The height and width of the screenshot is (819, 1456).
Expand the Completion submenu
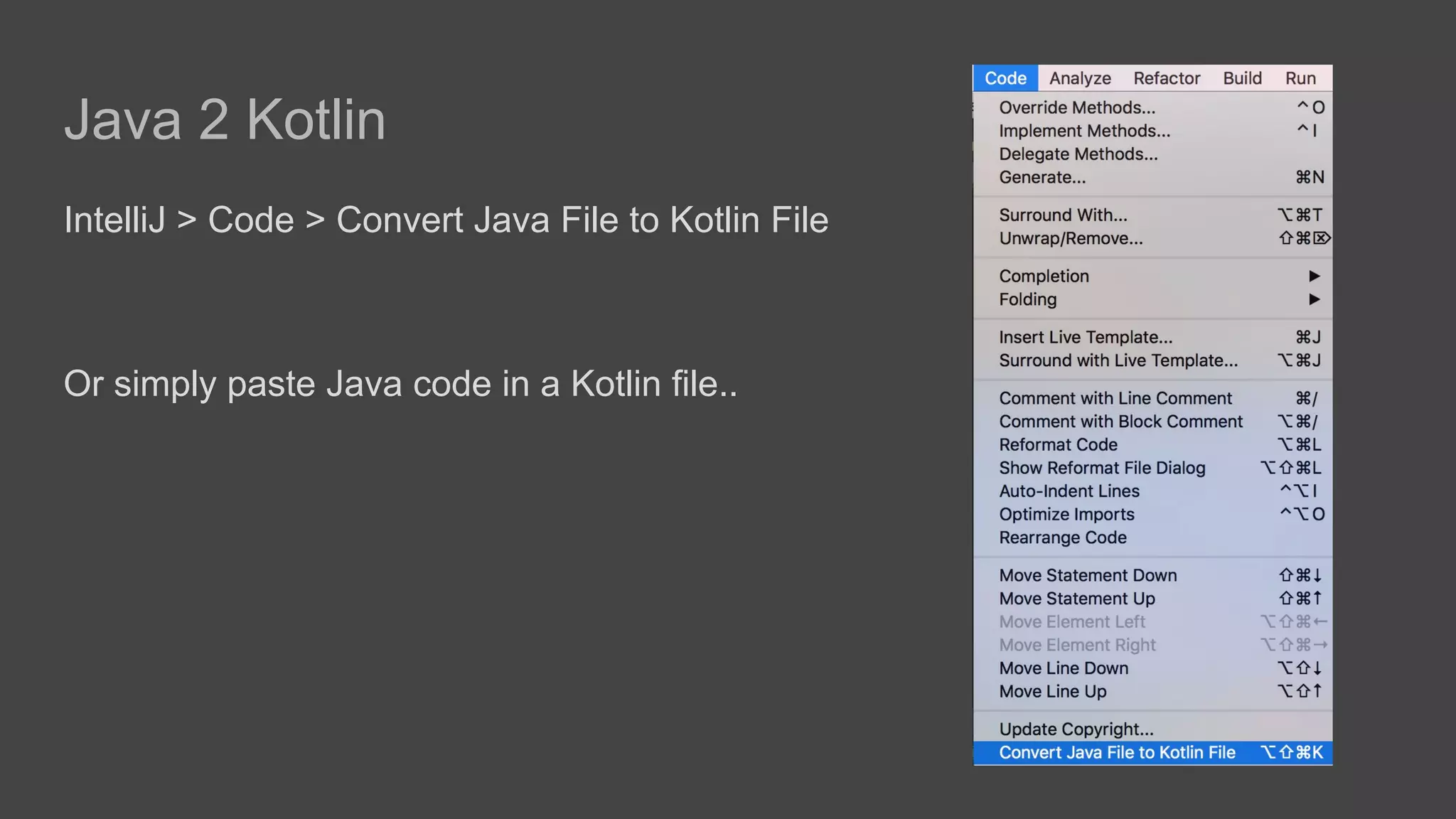coord(1152,277)
